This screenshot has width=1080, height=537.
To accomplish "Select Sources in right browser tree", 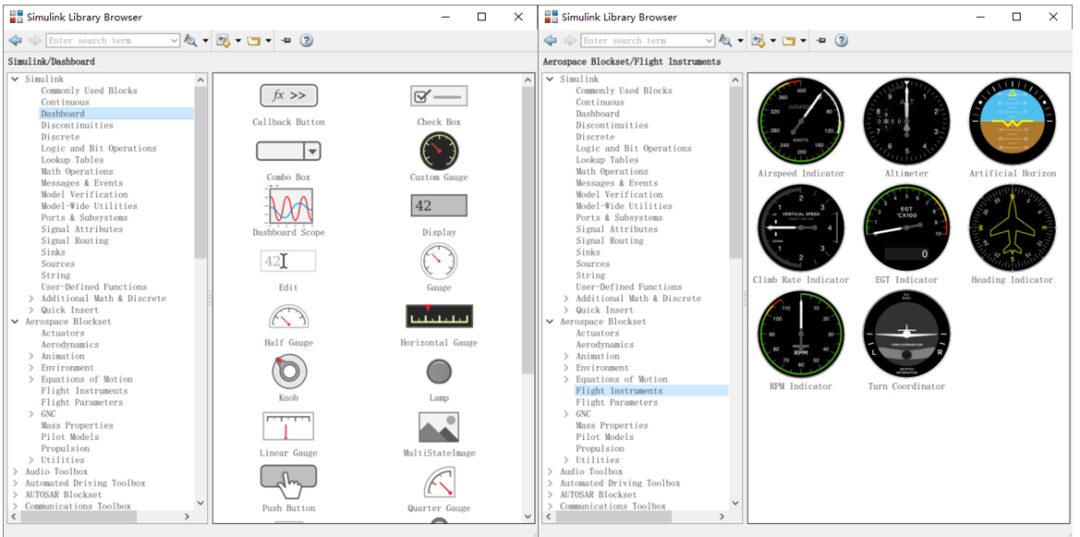I will (593, 264).
